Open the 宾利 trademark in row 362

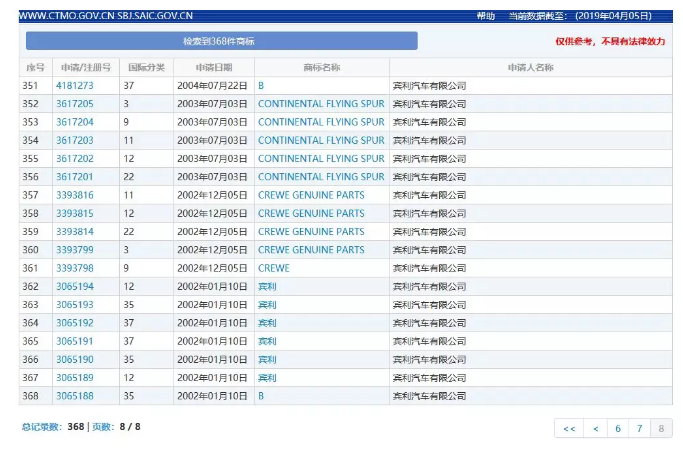coord(267,286)
